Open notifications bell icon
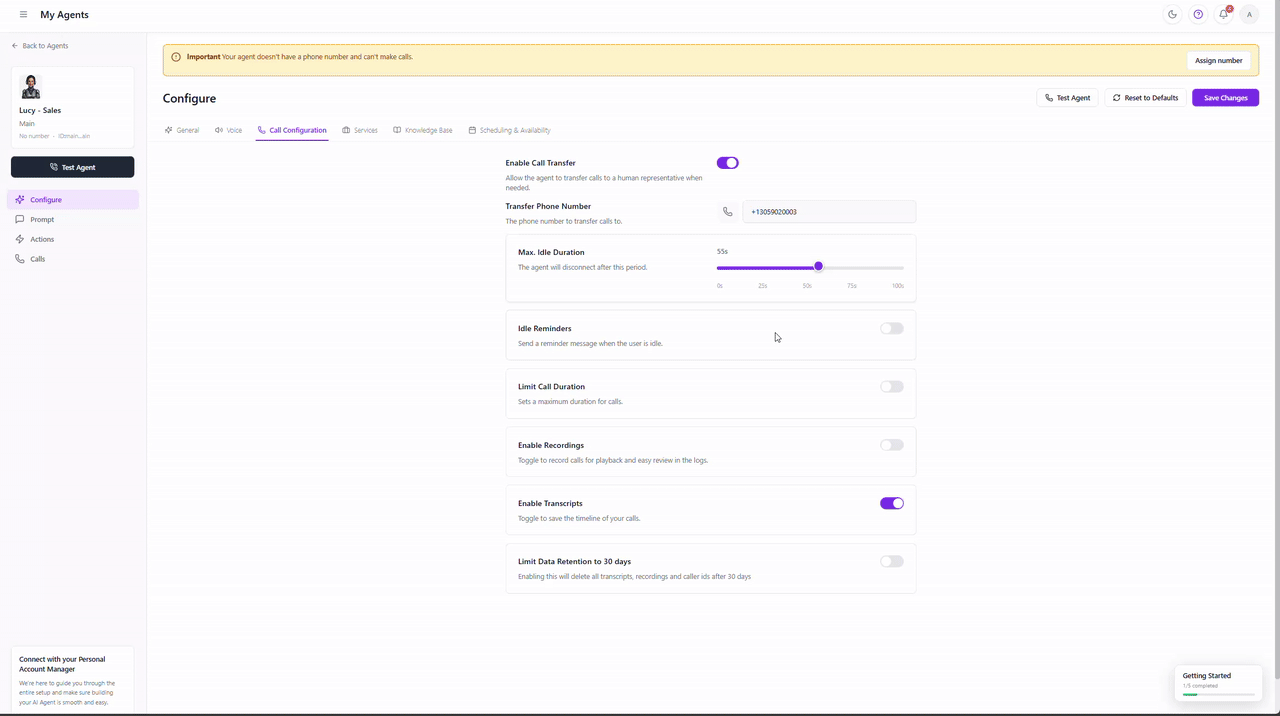This screenshot has height=716, width=1280. (1223, 15)
